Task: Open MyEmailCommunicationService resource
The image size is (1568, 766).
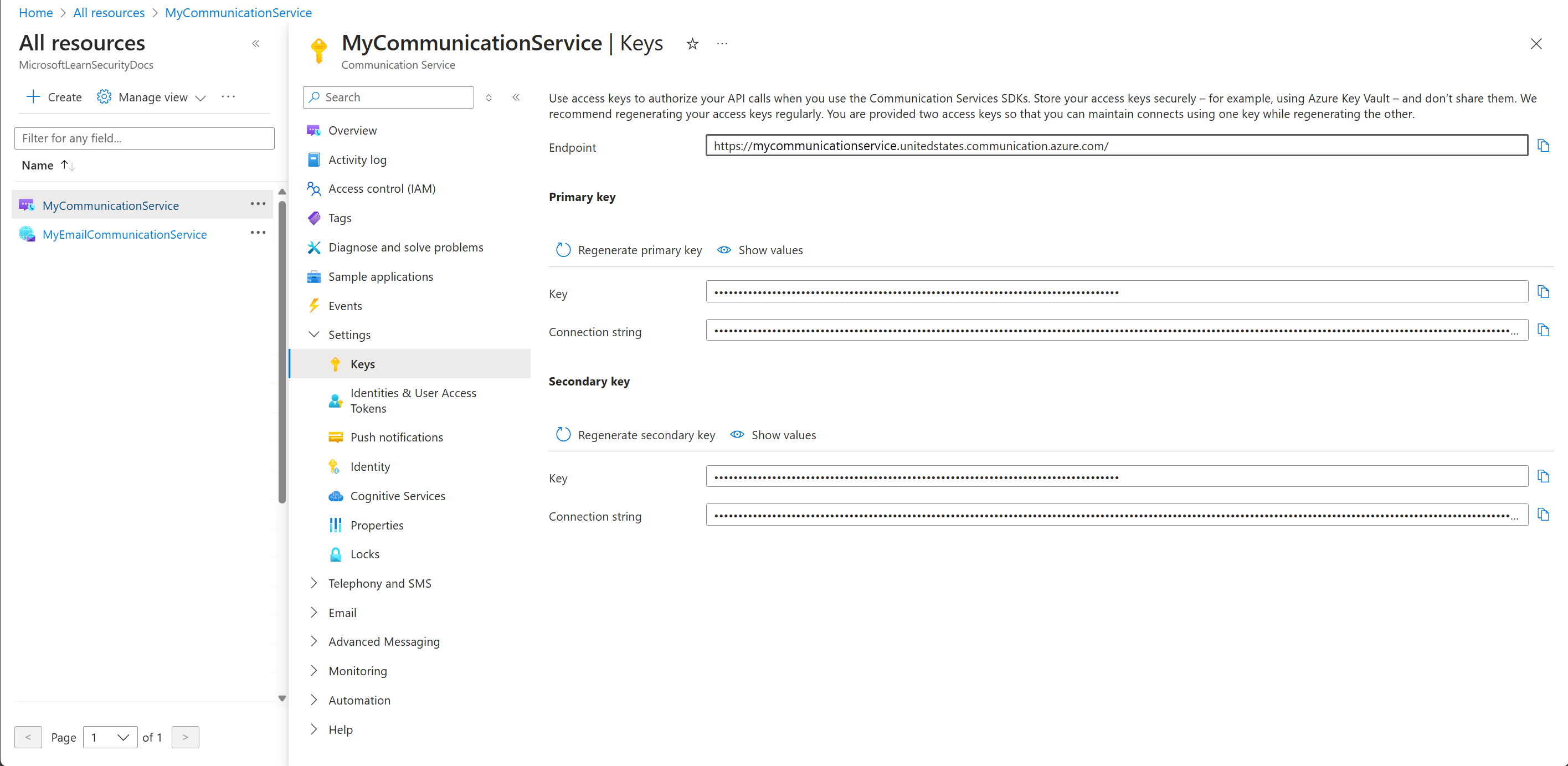Action: pos(125,234)
